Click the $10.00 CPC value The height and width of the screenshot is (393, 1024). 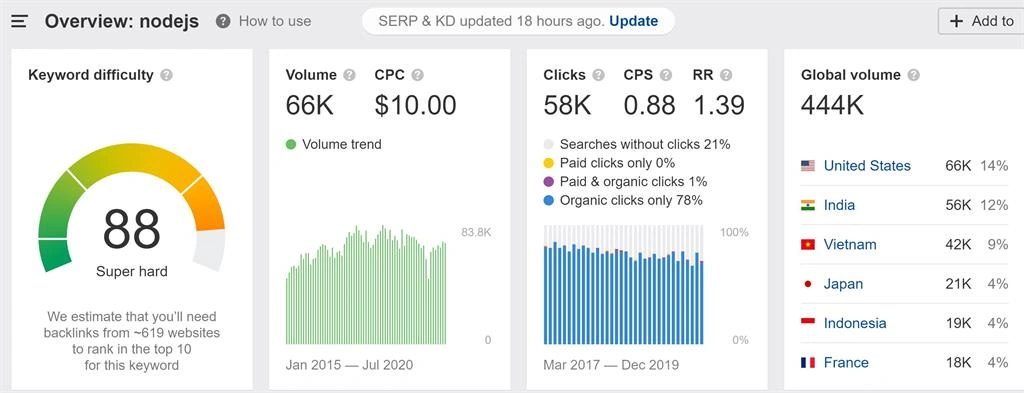coord(415,105)
